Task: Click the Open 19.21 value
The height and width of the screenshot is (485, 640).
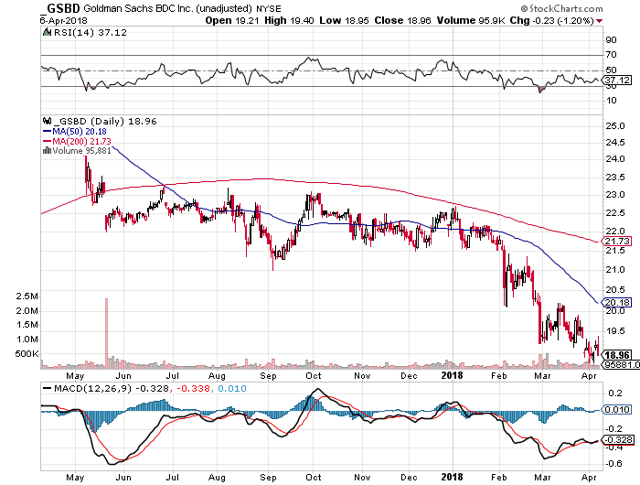Action: (x=232, y=20)
